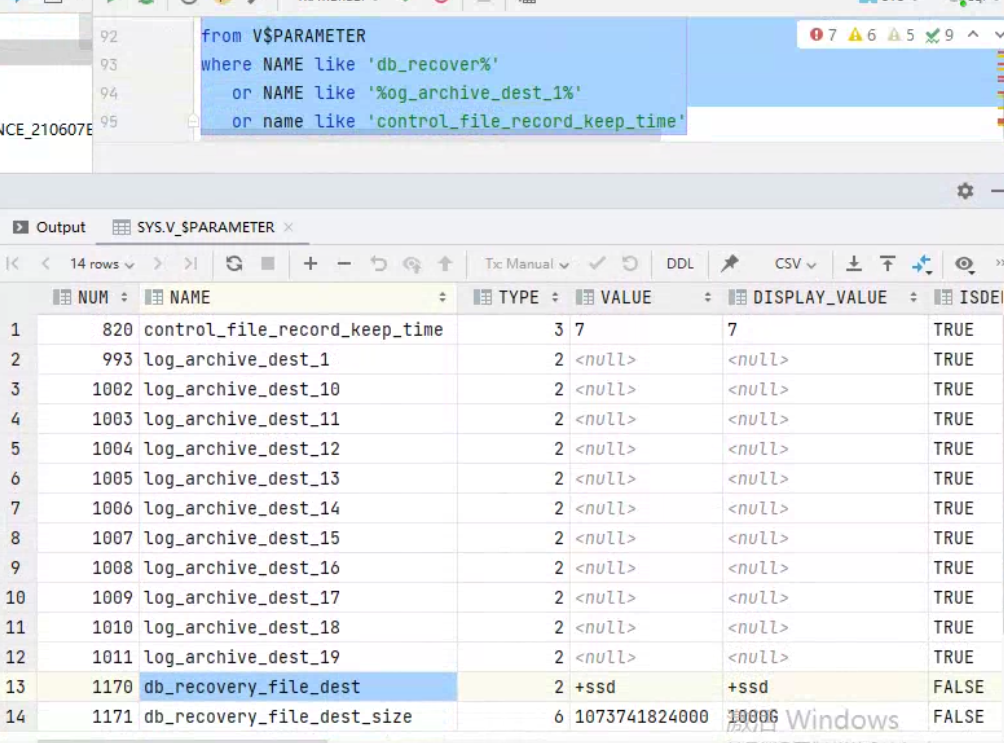Open tool window settings gear

pos(965,191)
